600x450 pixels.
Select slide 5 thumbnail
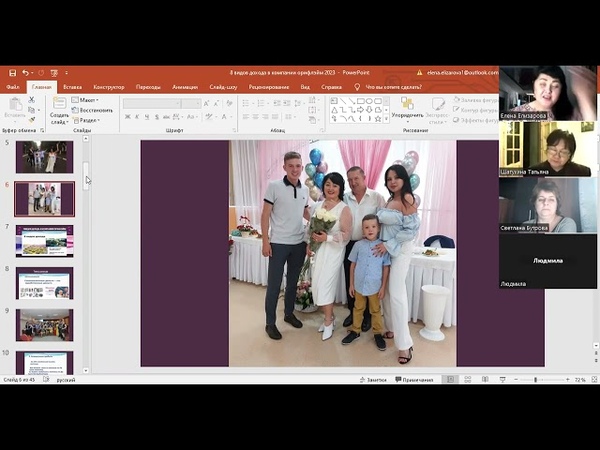click(x=44, y=157)
